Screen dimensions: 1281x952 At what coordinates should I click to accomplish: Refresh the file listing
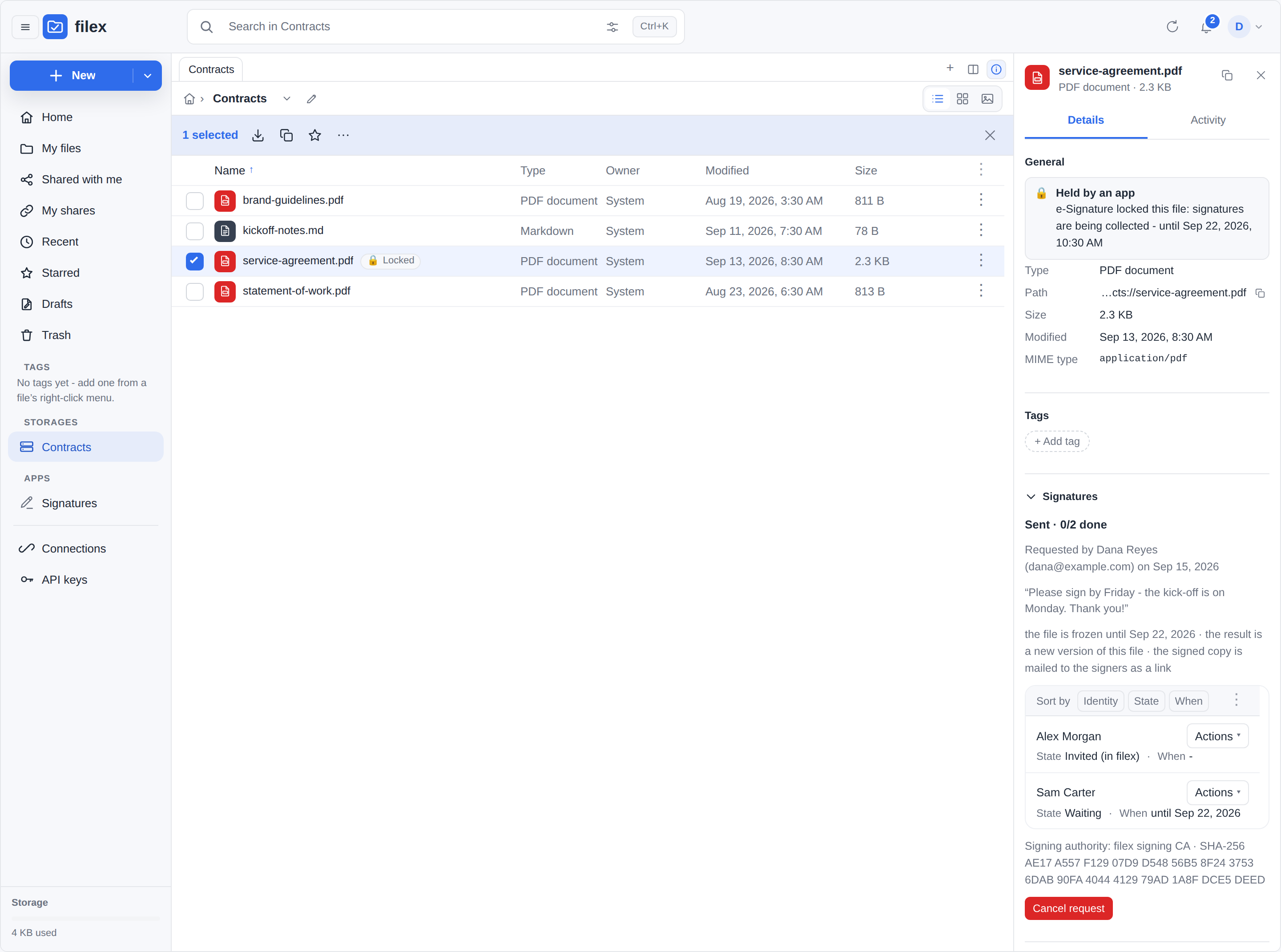coord(1172,27)
